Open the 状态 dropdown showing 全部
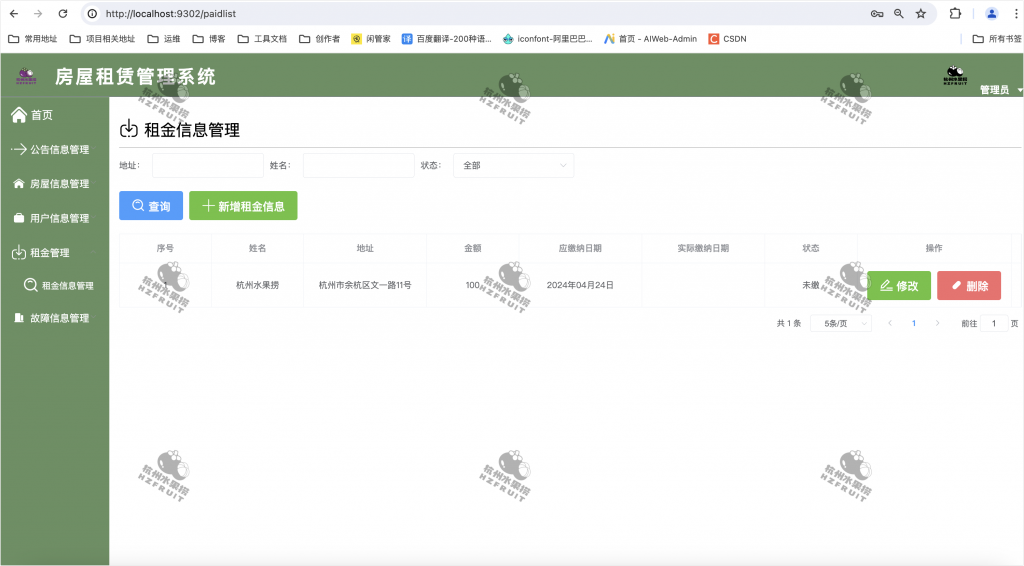Image resolution: width=1024 pixels, height=566 pixels. point(513,166)
